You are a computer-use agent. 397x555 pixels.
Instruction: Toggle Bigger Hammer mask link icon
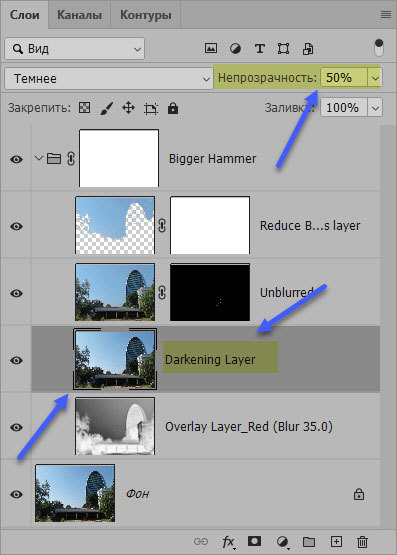coord(71,159)
